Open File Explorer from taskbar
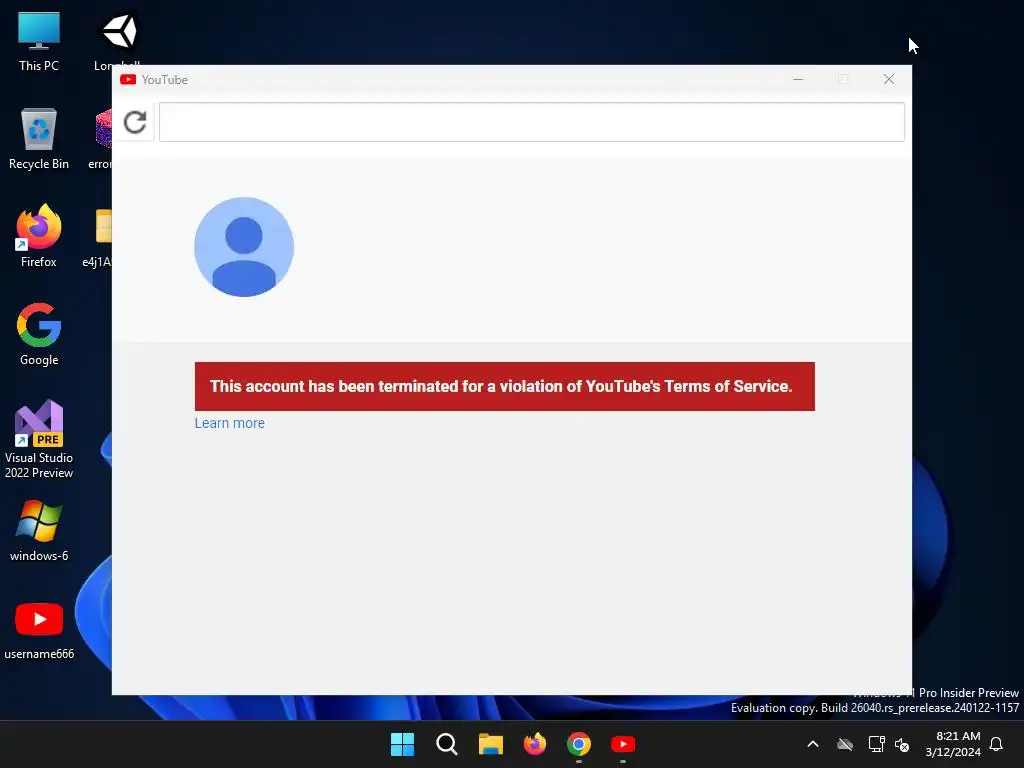This screenshot has width=1024, height=768. tap(490, 744)
